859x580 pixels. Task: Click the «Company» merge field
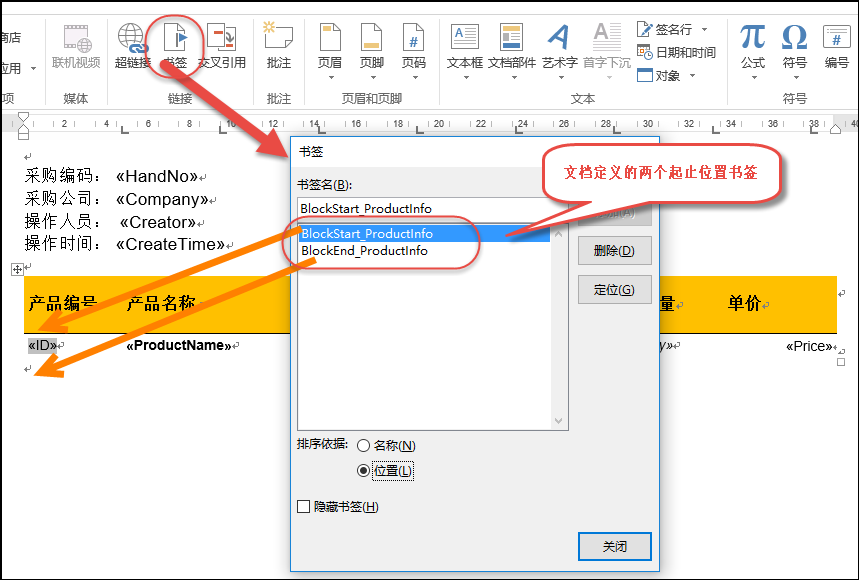(162, 199)
